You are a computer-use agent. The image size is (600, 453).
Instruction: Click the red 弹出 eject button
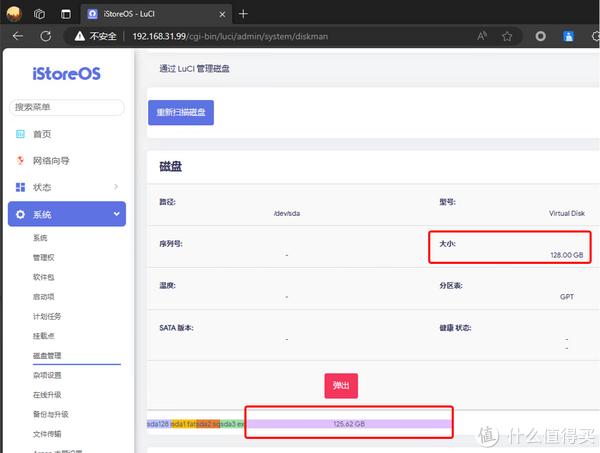[341, 386]
